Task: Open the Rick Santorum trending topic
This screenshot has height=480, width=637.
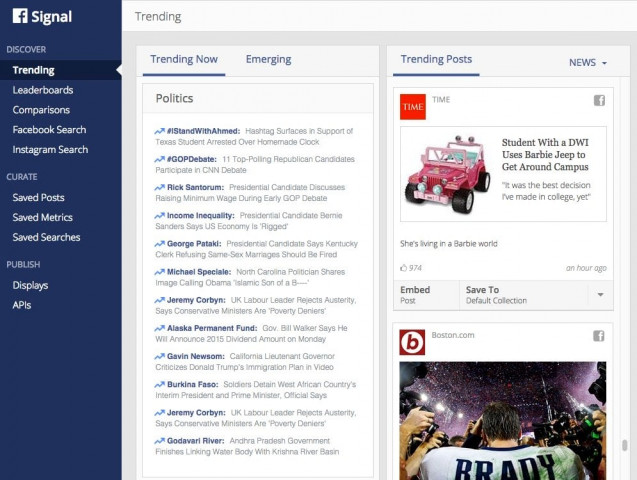Action: (x=195, y=187)
